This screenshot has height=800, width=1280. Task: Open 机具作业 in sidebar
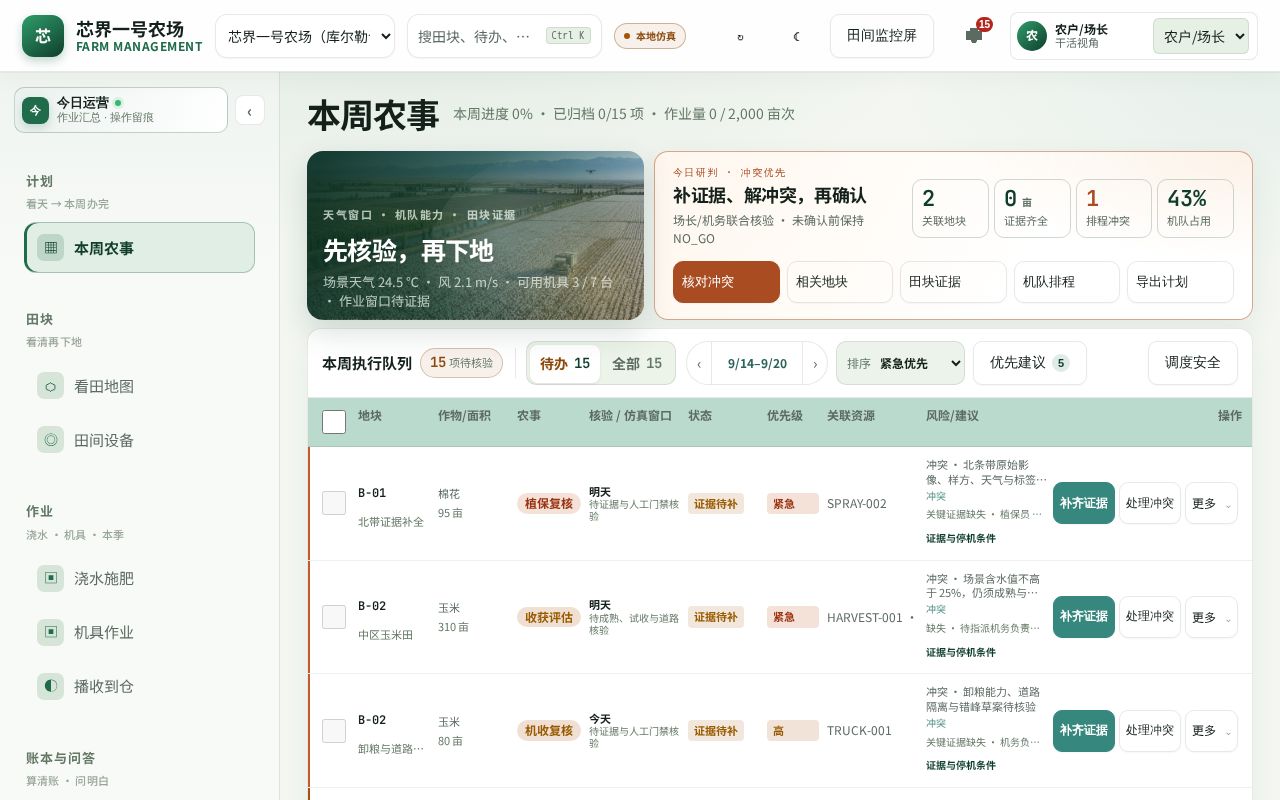pos(139,632)
